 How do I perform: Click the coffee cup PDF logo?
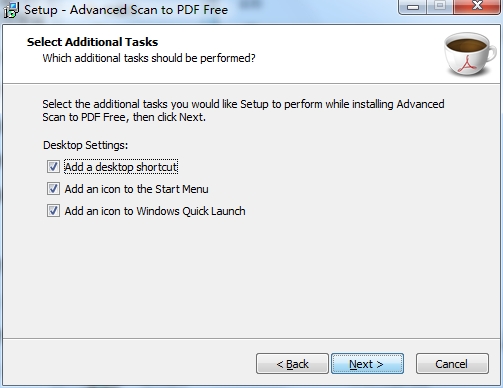470,54
